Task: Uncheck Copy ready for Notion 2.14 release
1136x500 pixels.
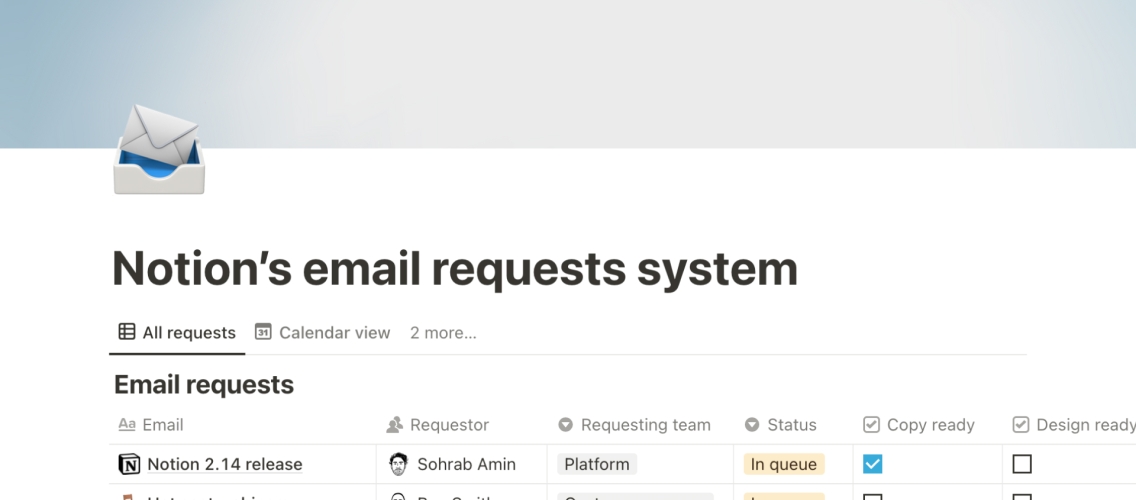Action: click(x=872, y=464)
